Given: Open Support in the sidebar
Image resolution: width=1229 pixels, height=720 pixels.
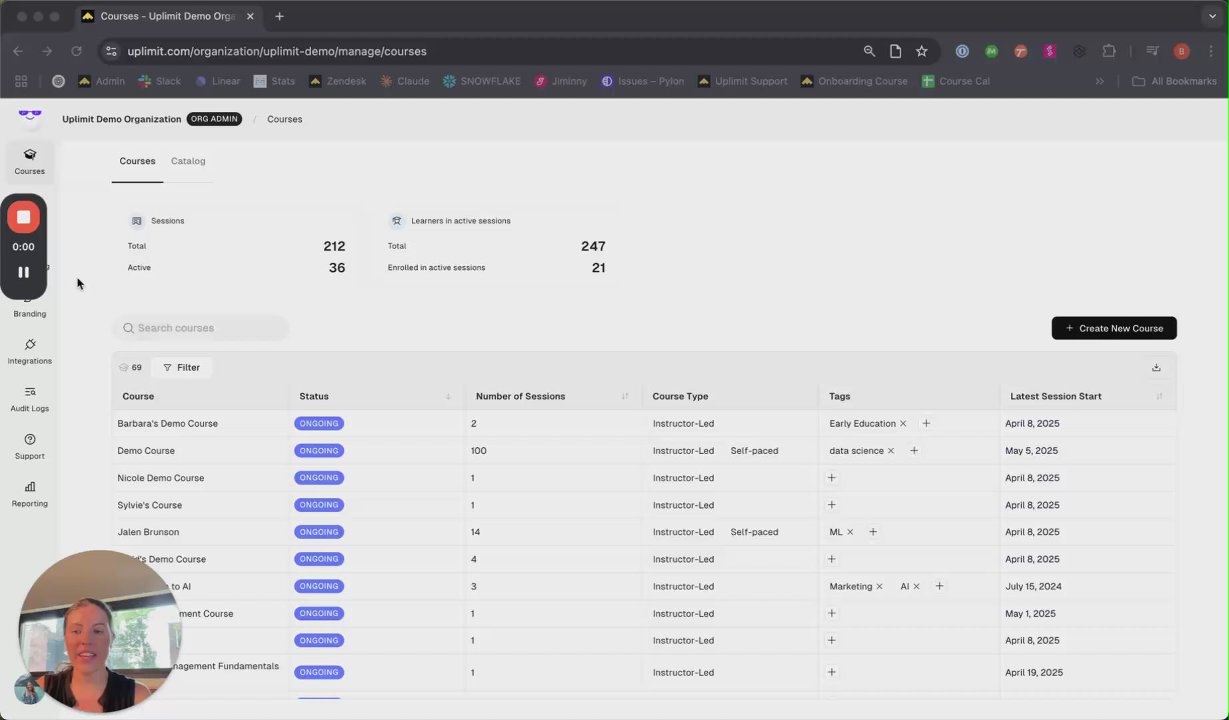Looking at the screenshot, I should tap(30, 445).
